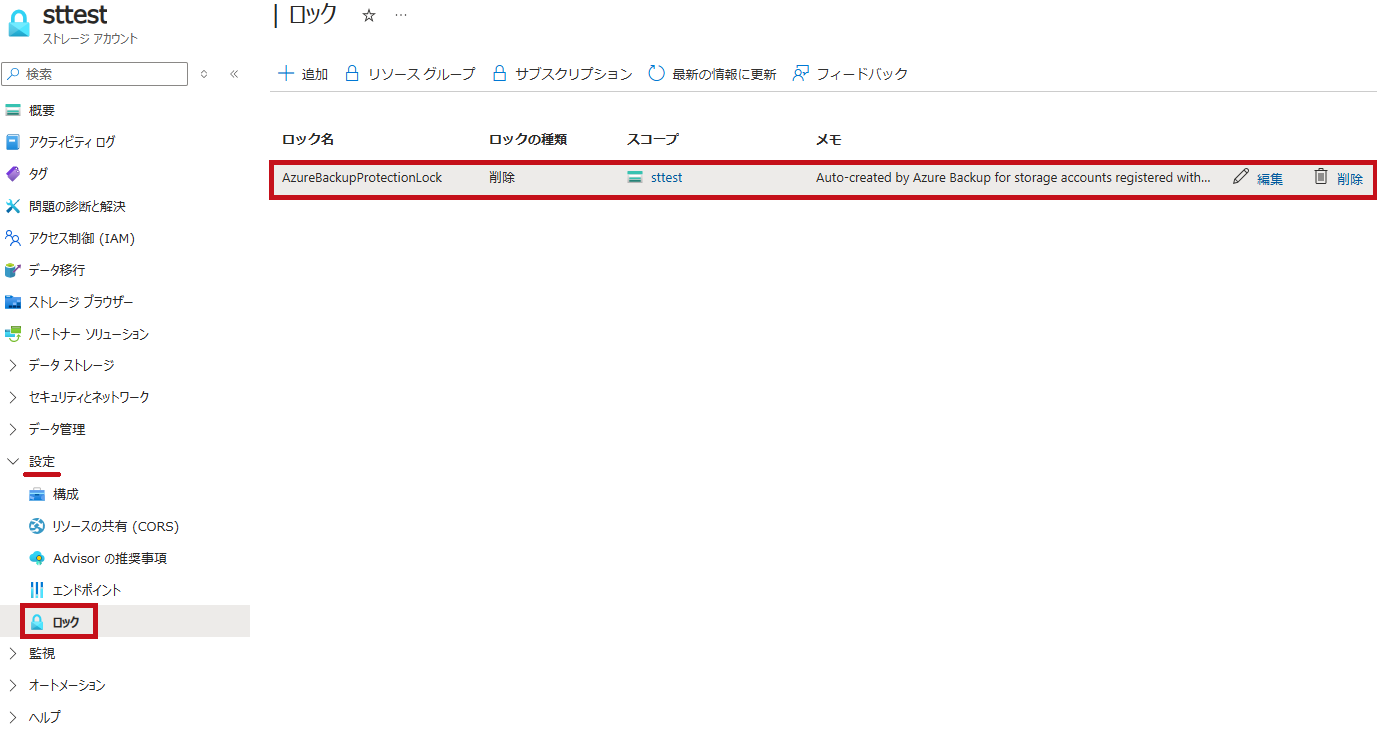
Task: Expand ヘルプ section
Action: (x=44, y=717)
